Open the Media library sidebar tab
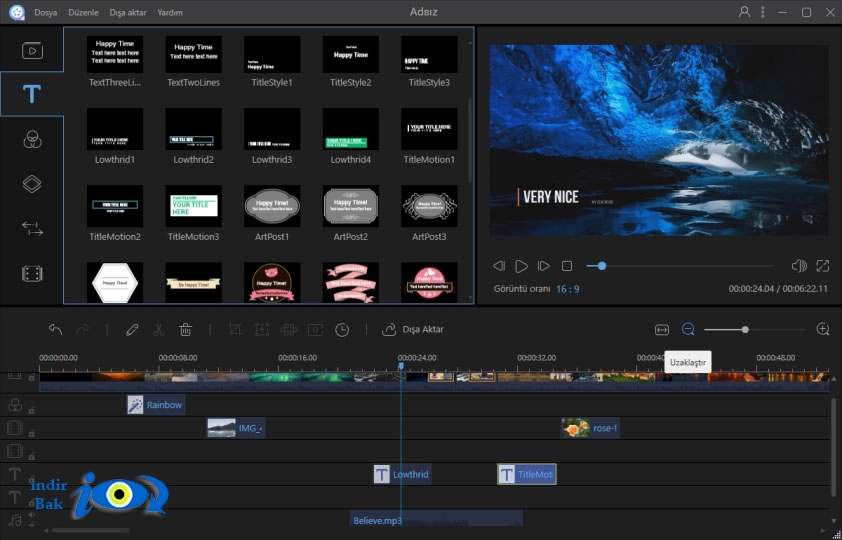The height and width of the screenshot is (540, 842). (x=32, y=50)
